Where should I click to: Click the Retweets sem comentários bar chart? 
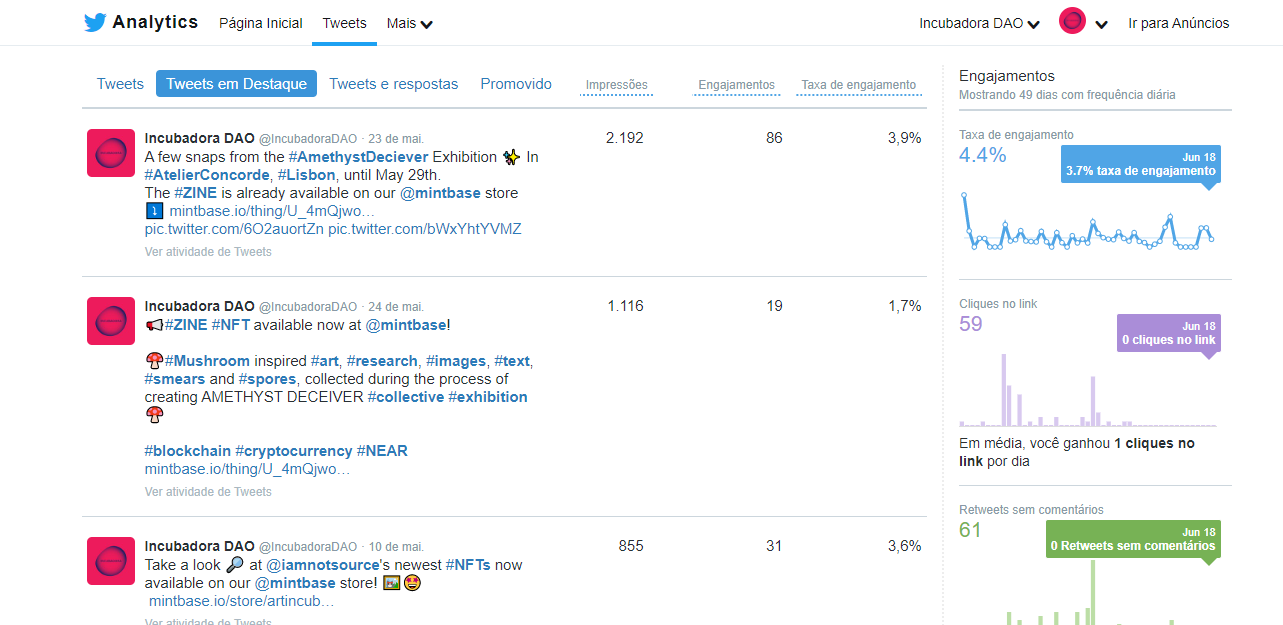[x=1088, y=592]
